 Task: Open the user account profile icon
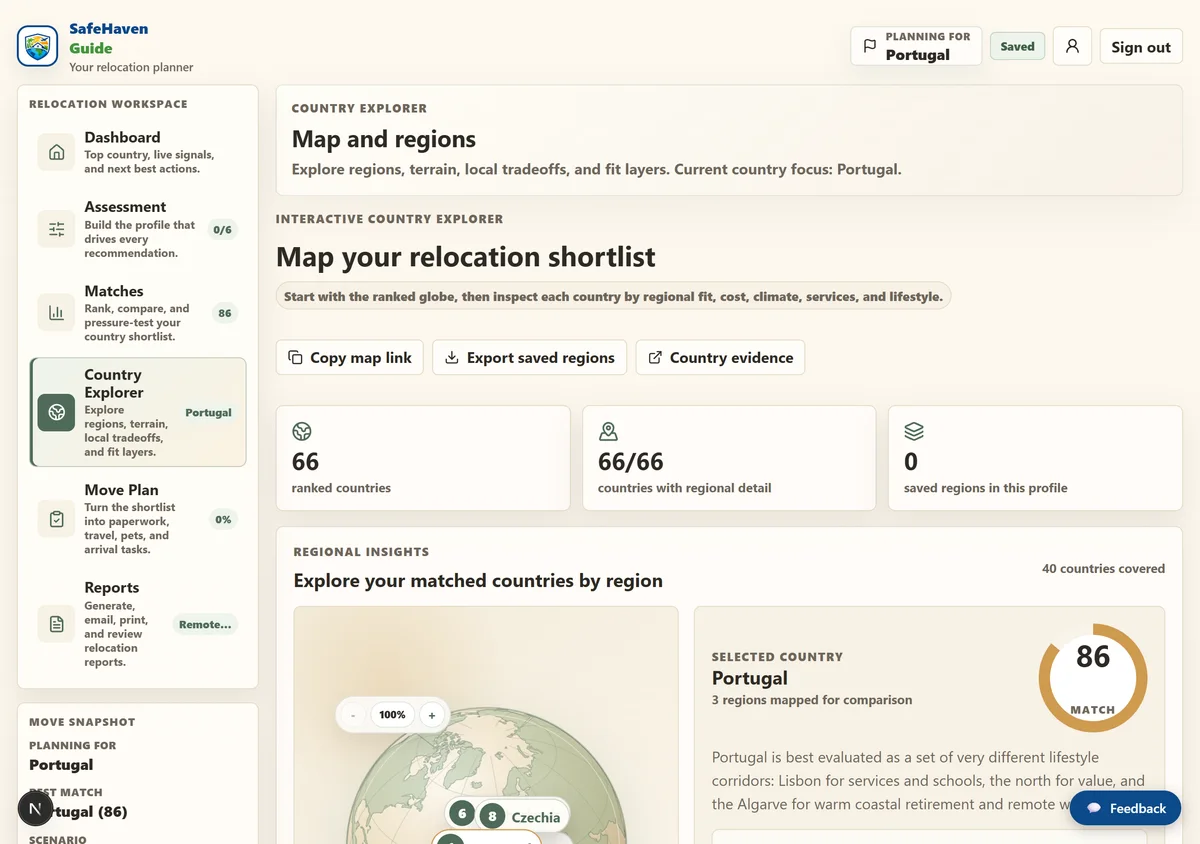point(1072,46)
